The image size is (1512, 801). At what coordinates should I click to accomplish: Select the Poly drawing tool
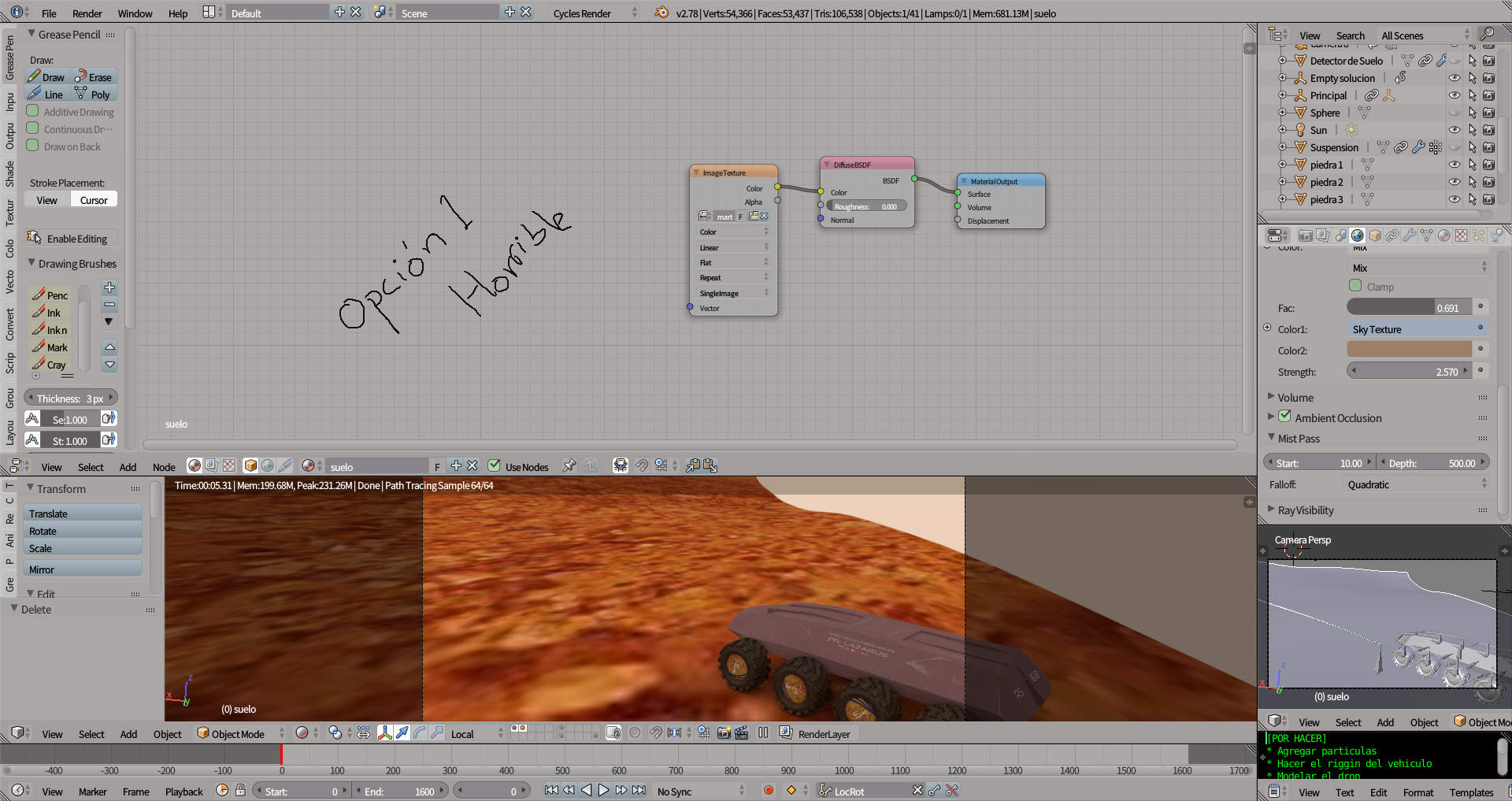[94, 95]
